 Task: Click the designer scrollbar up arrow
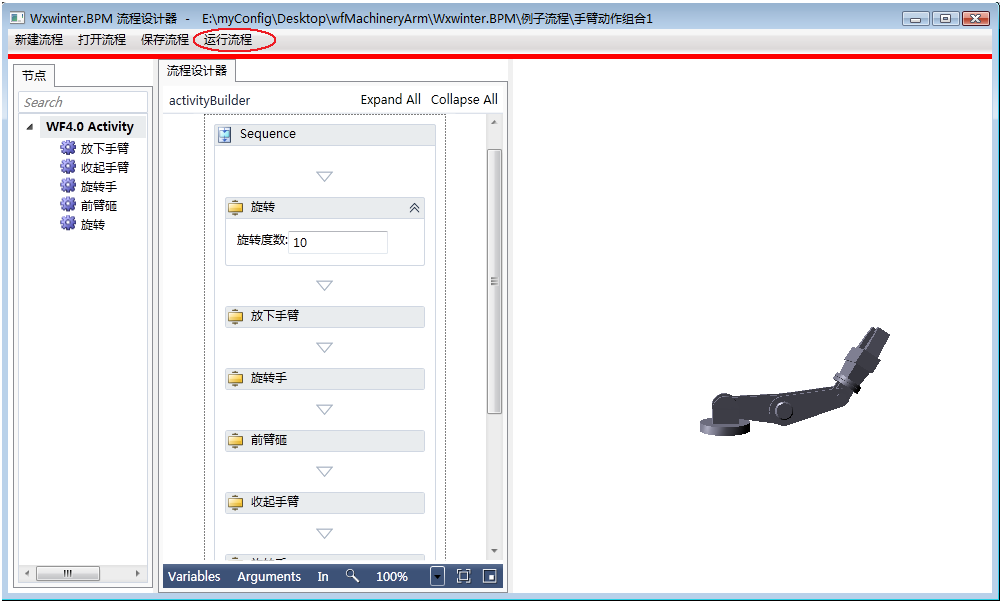click(494, 122)
